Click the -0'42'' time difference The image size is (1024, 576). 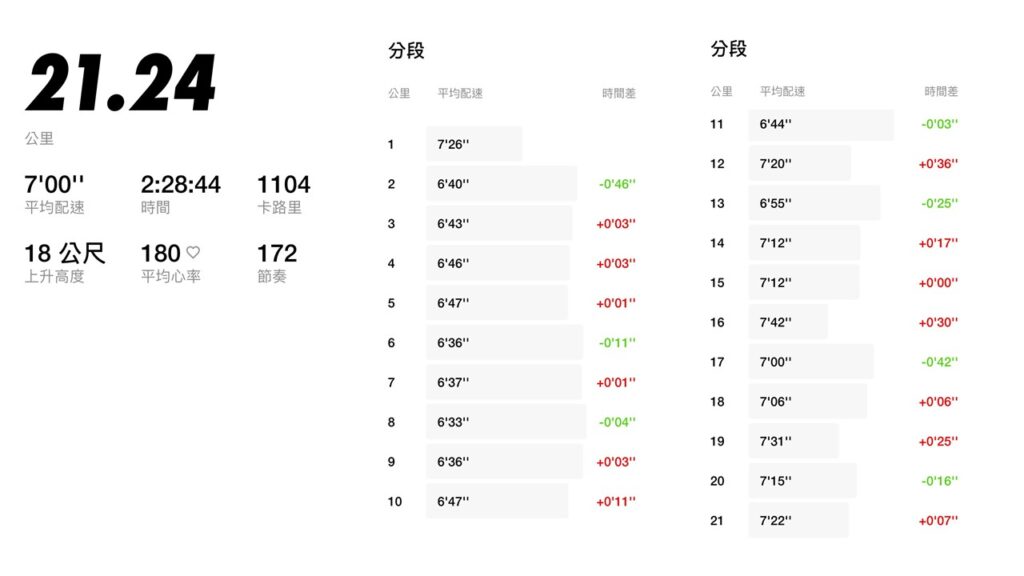tap(940, 362)
